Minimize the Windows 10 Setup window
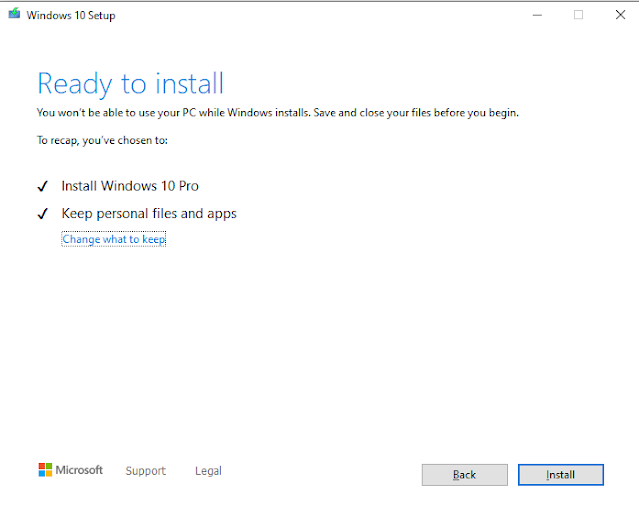This screenshot has height=506, width=639. tap(537, 15)
